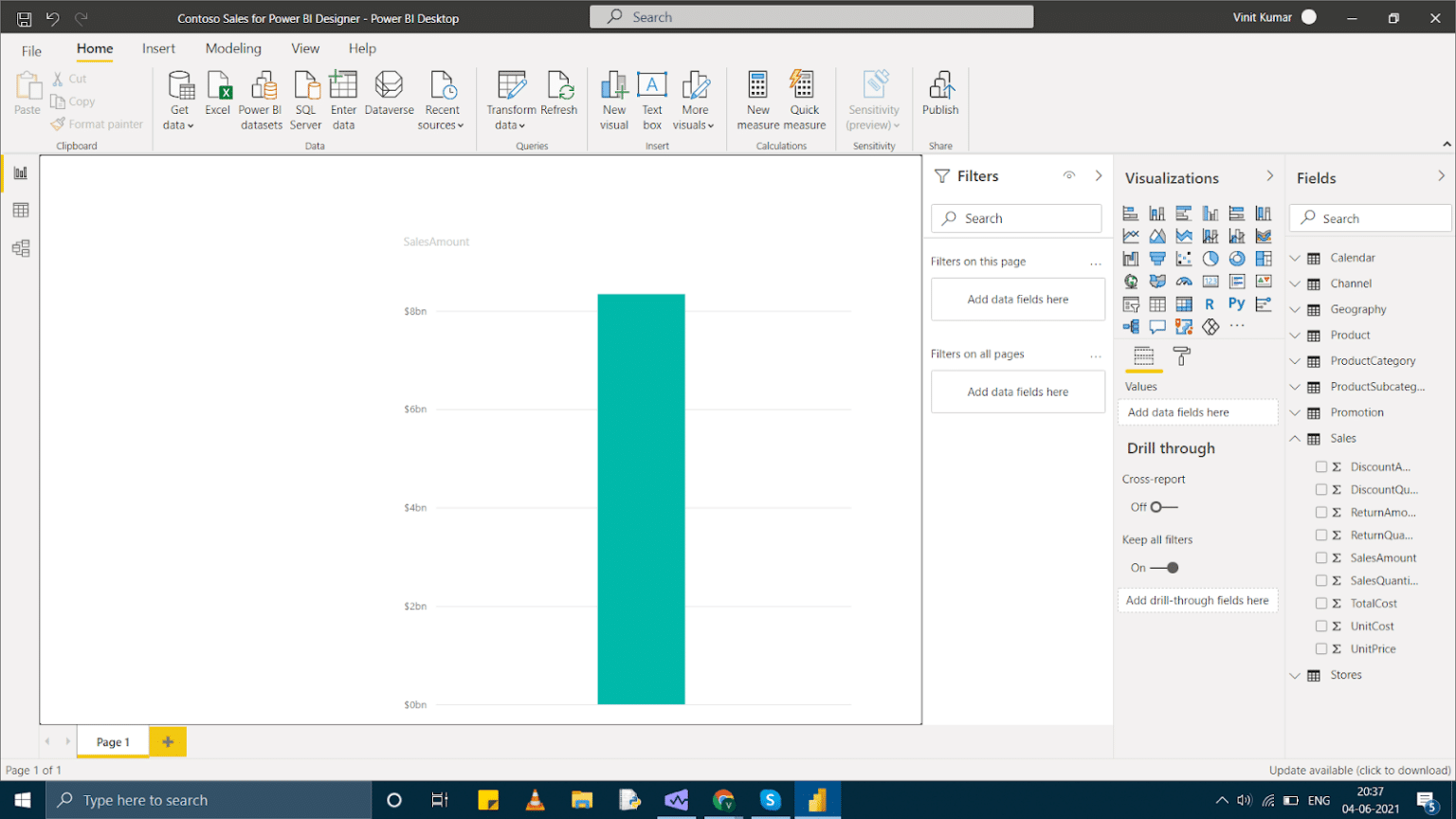
Task: Collapse the Sales table in Fields
Action: click(1296, 438)
